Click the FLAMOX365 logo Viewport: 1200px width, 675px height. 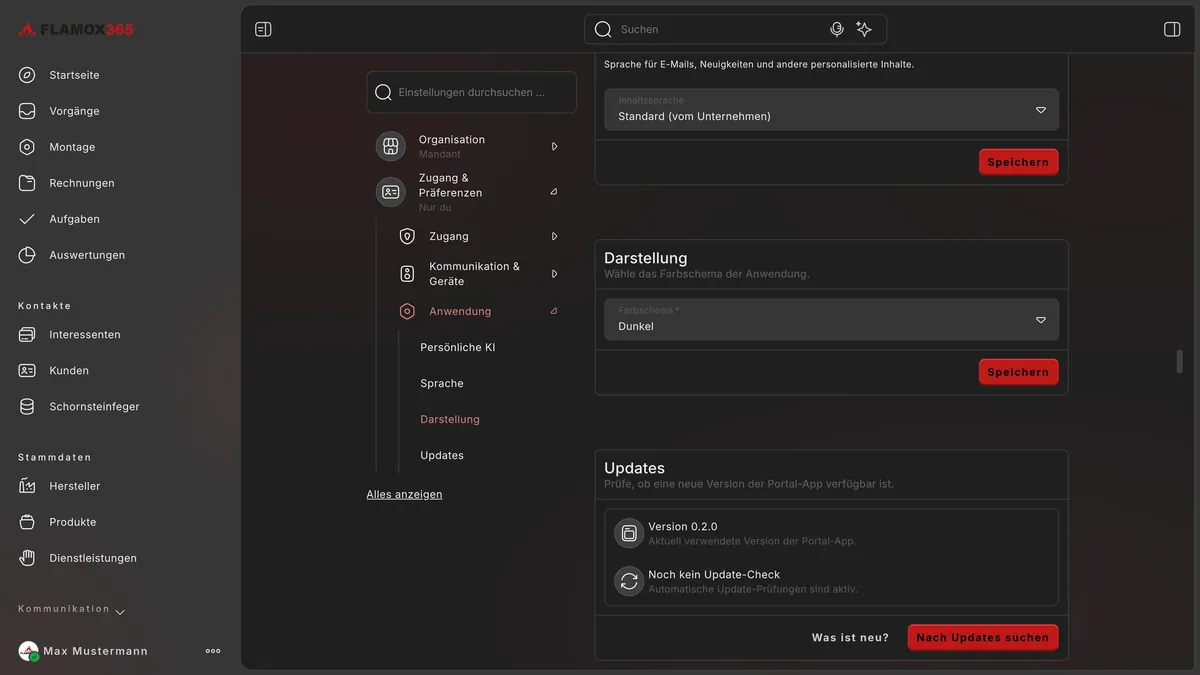(x=76, y=30)
